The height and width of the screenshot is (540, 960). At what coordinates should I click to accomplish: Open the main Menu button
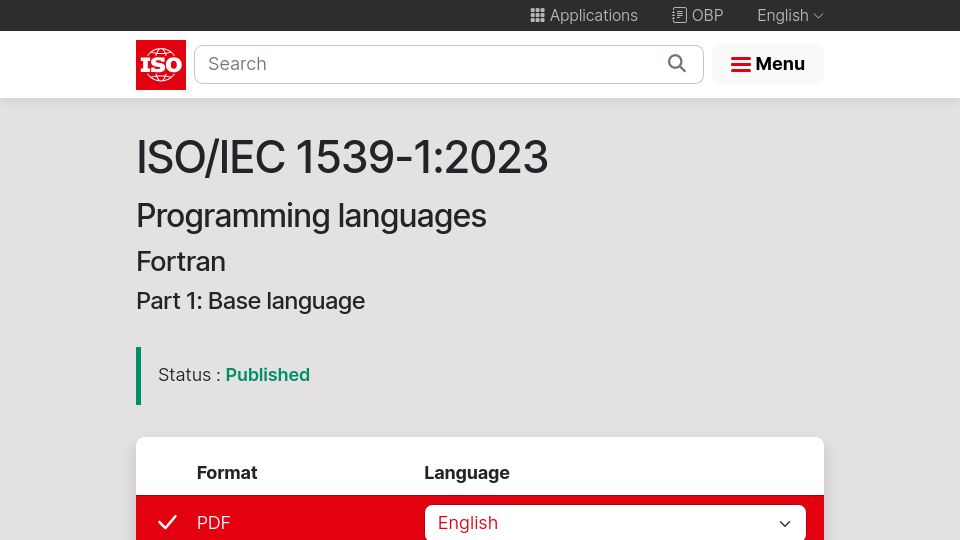(x=768, y=64)
